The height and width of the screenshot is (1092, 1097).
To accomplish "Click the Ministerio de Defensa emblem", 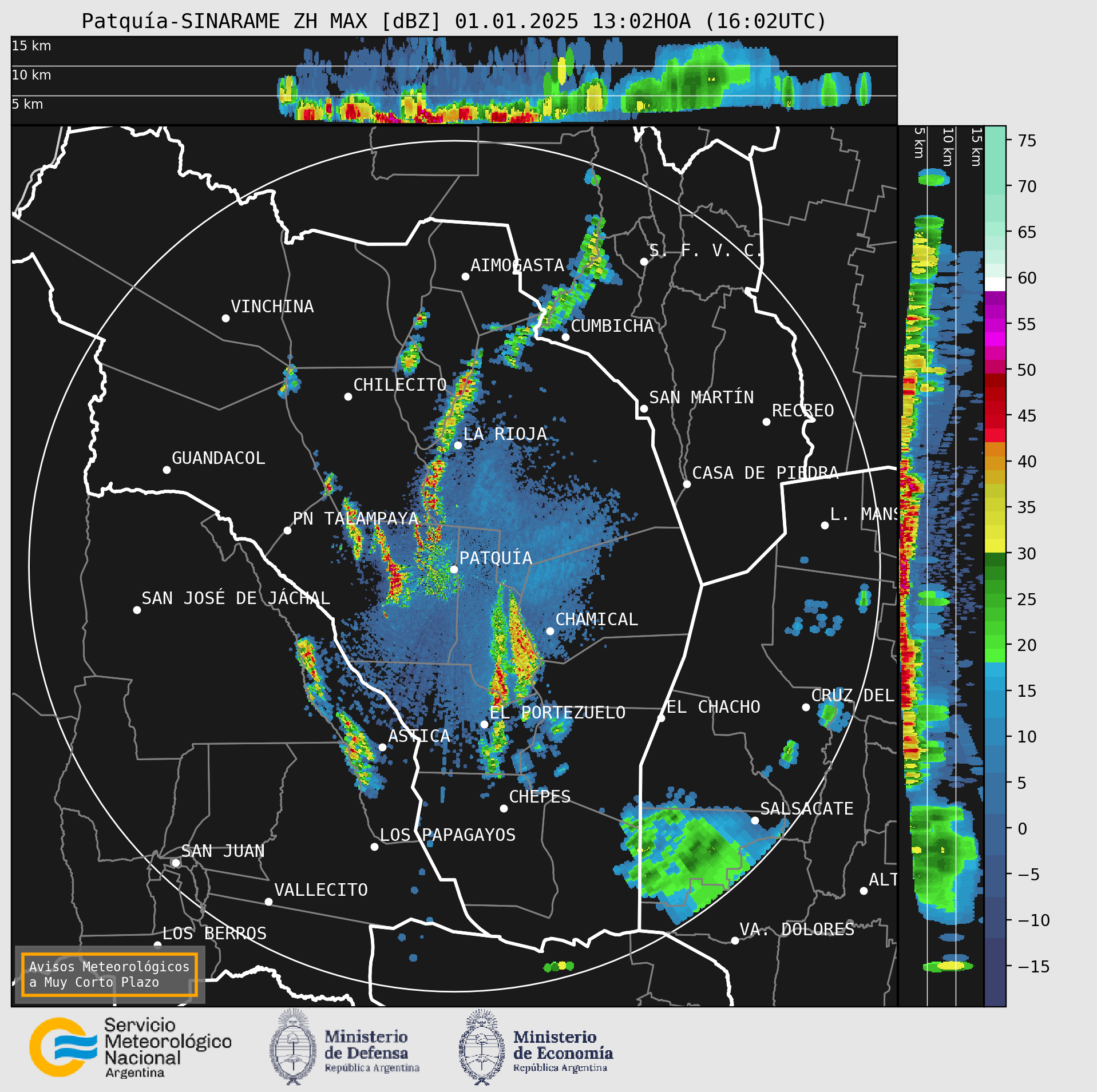I will point(293,1047).
